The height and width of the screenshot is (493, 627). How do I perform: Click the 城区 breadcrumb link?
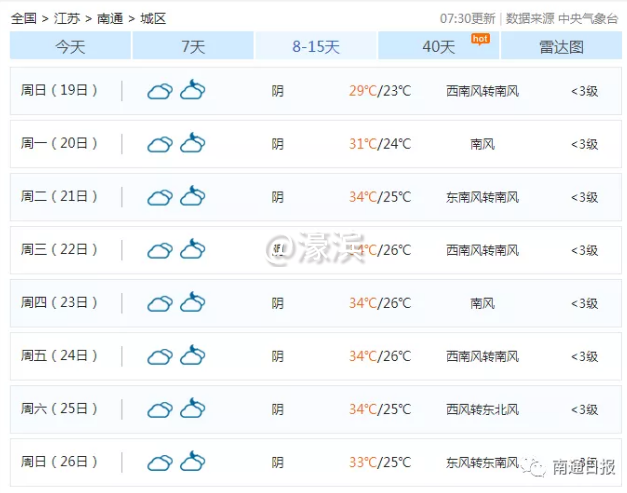coord(153,18)
